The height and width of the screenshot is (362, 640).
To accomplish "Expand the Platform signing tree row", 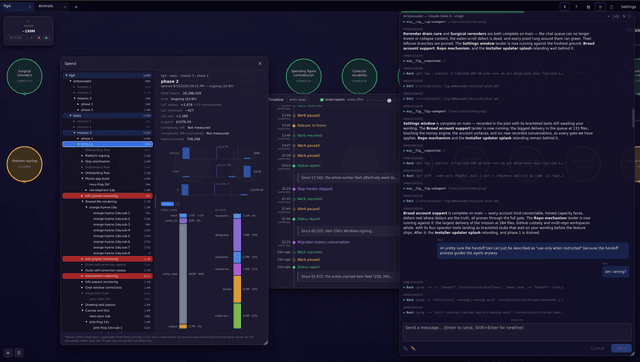I will [82, 155].
